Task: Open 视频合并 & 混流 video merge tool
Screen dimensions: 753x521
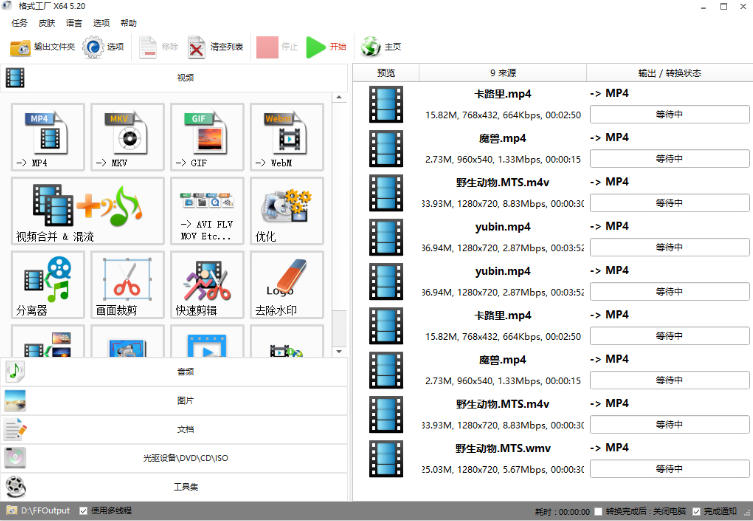Action: point(87,211)
